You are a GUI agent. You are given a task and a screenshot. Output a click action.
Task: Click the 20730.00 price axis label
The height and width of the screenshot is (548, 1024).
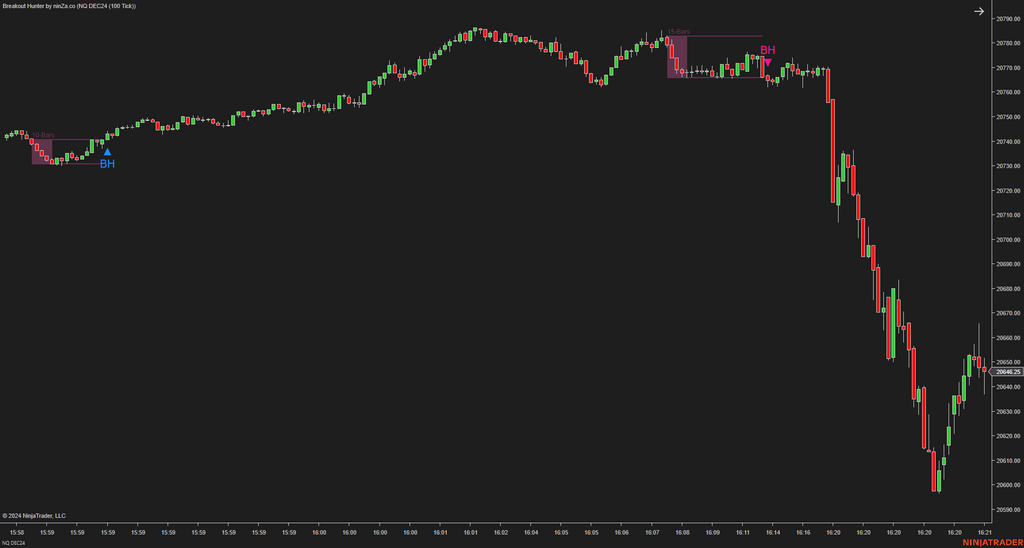point(1008,166)
